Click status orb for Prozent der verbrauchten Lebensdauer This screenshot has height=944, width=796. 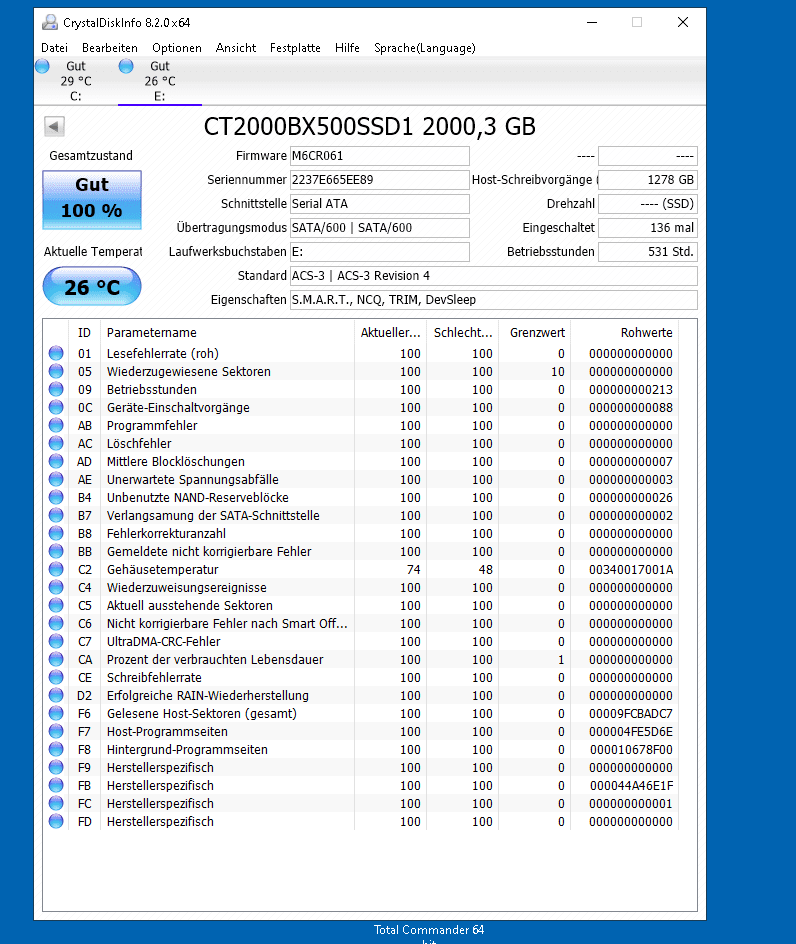coord(56,660)
